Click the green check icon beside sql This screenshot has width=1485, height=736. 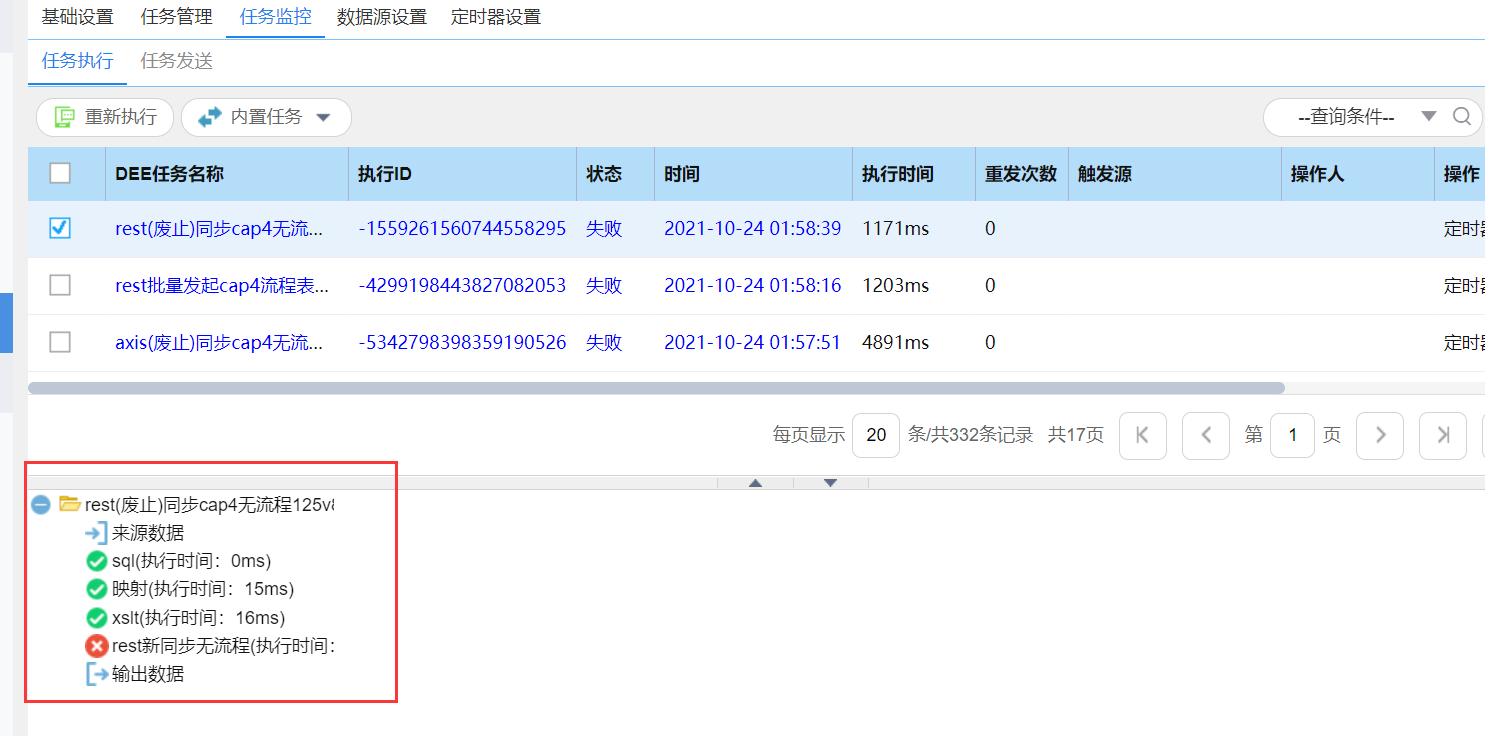click(x=97, y=561)
